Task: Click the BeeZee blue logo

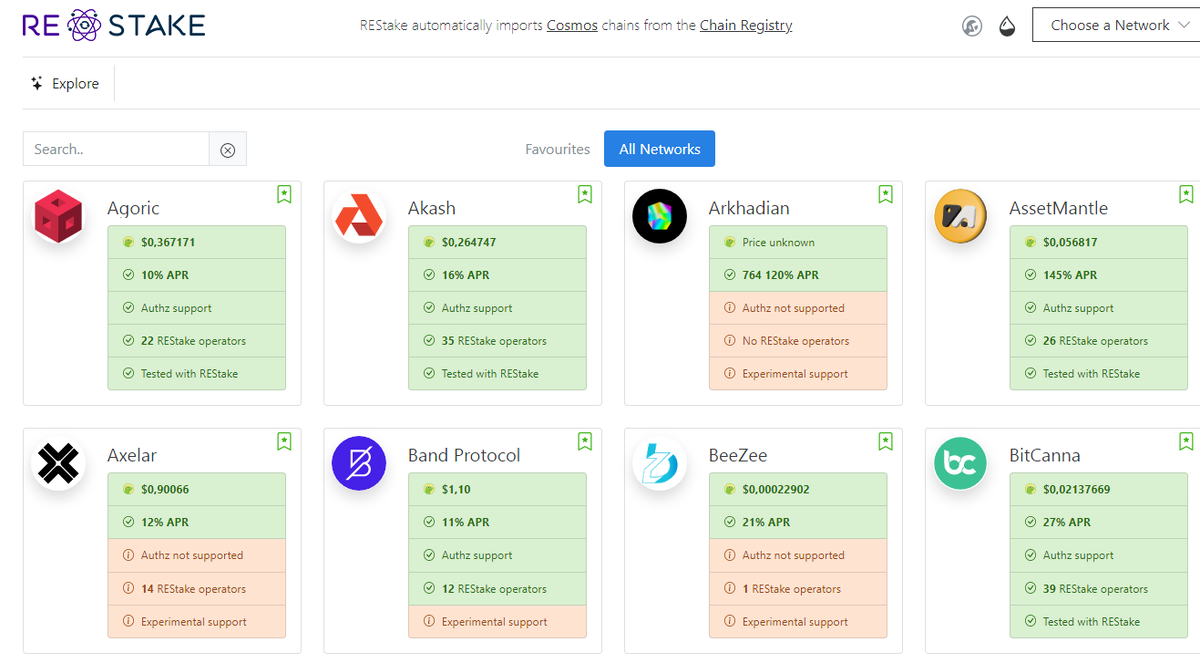Action: [660, 463]
